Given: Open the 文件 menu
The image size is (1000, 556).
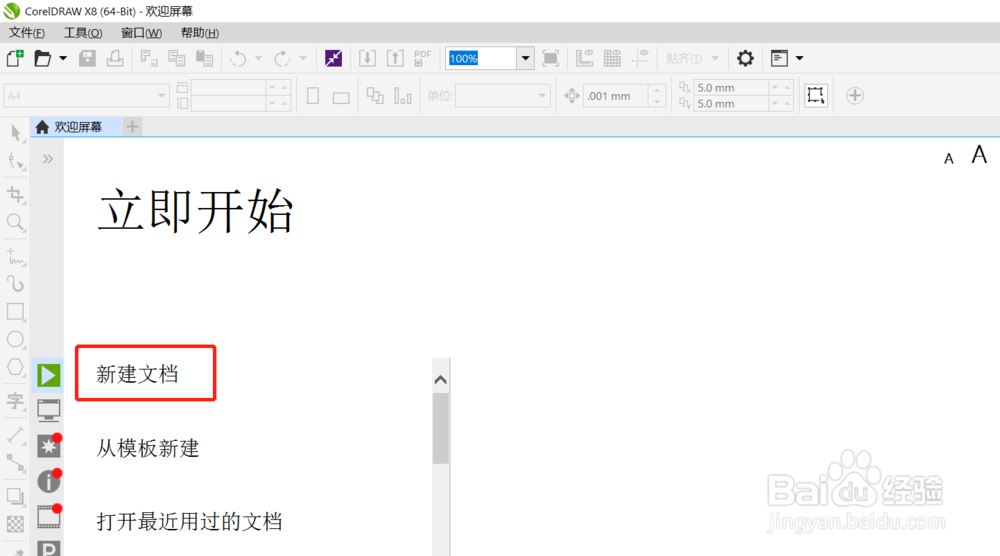Looking at the screenshot, I should (x=27, y=33).
